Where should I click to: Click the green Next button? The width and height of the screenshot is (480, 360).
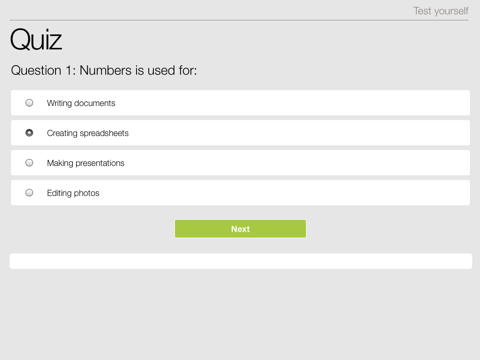(240, 229)
